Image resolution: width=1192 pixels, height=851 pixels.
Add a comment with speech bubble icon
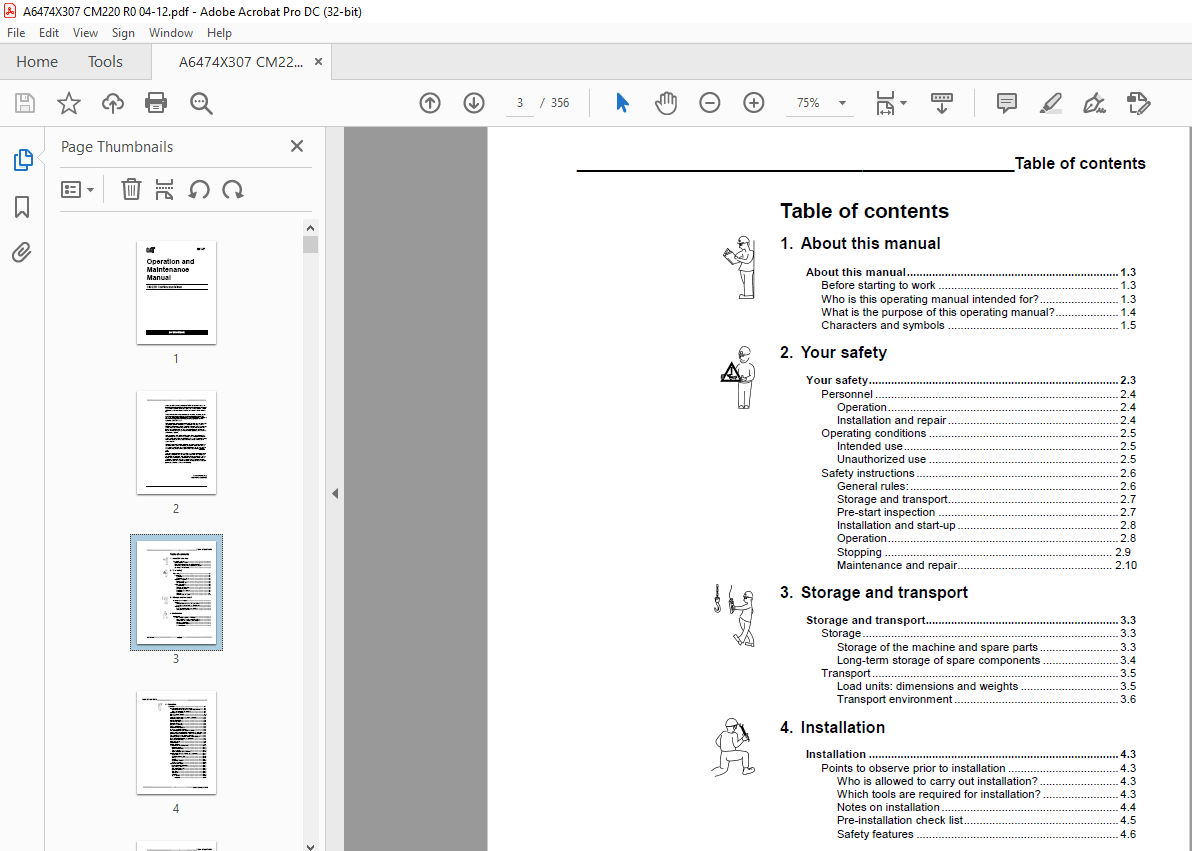(x=1007, y=103)
